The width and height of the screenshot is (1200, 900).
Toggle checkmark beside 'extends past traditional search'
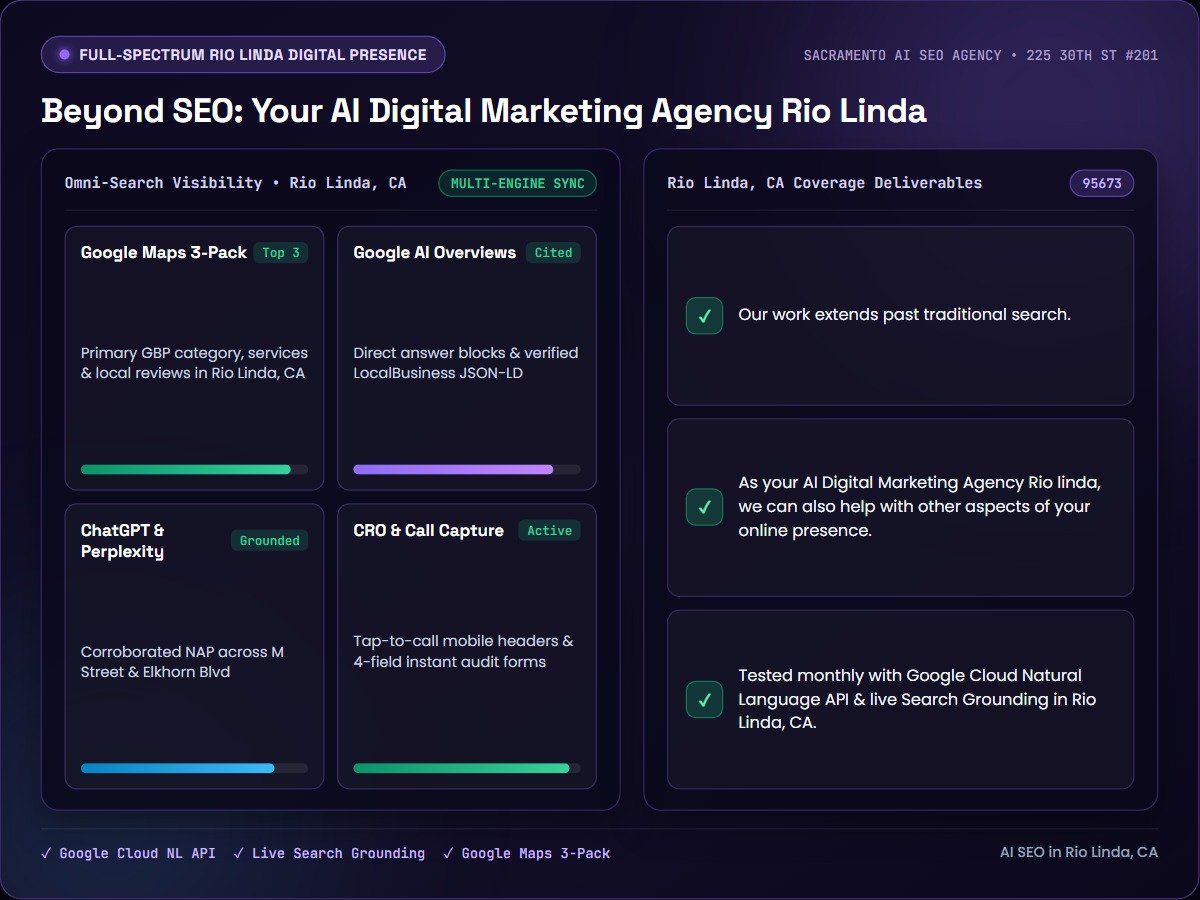coord(704,316)
